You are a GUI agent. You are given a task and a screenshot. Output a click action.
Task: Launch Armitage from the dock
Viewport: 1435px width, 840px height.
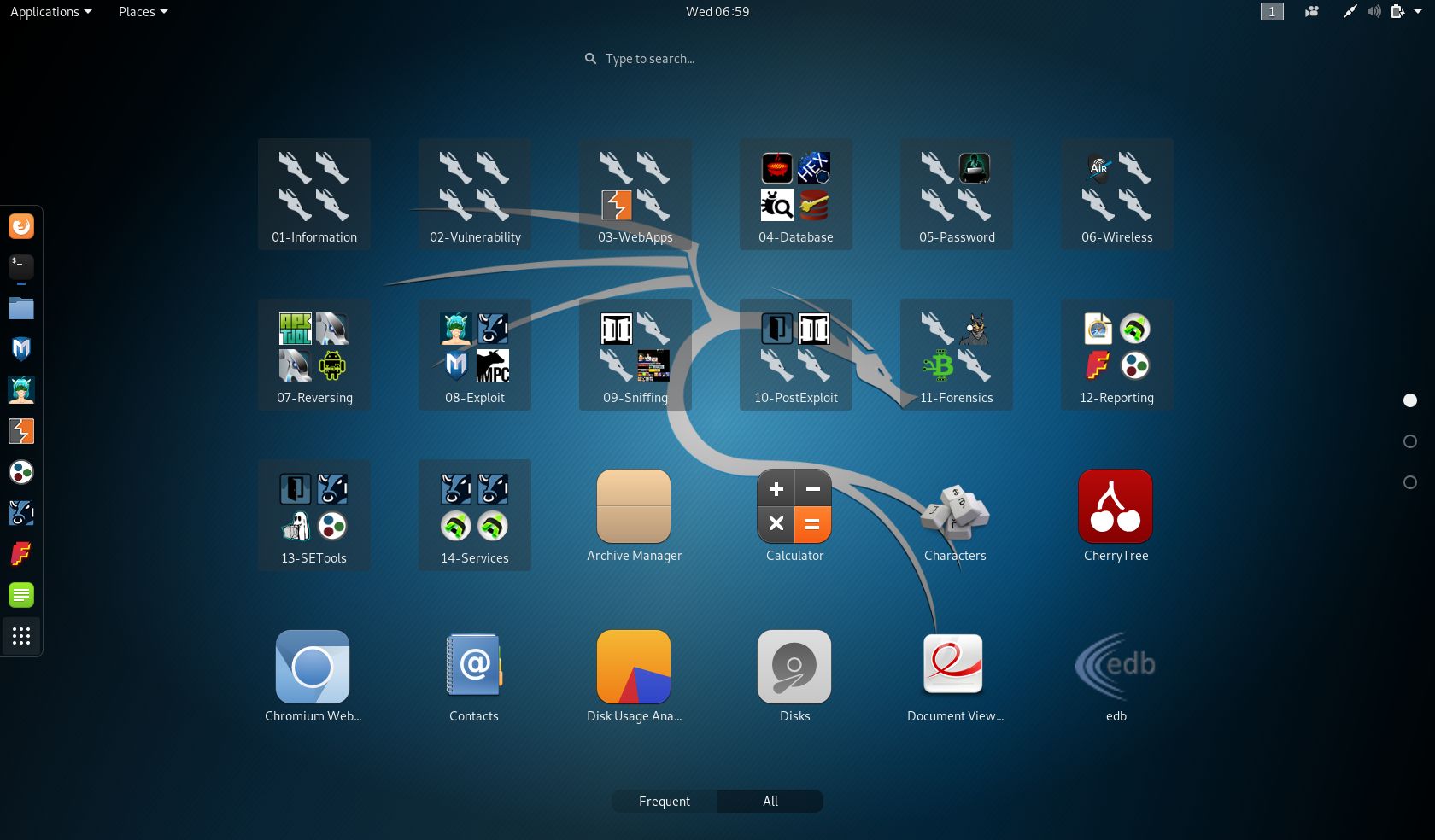click(21, 390)
